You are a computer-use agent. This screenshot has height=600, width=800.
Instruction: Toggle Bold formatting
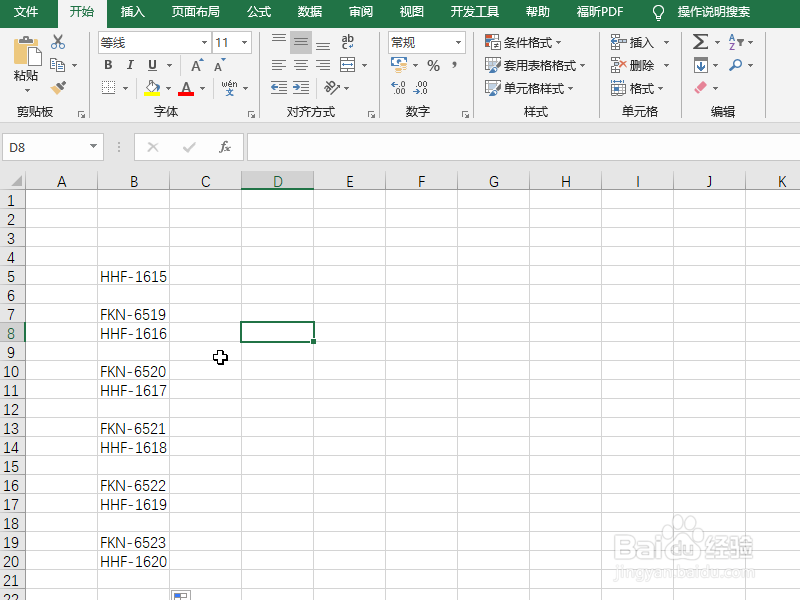pos(108,65)
